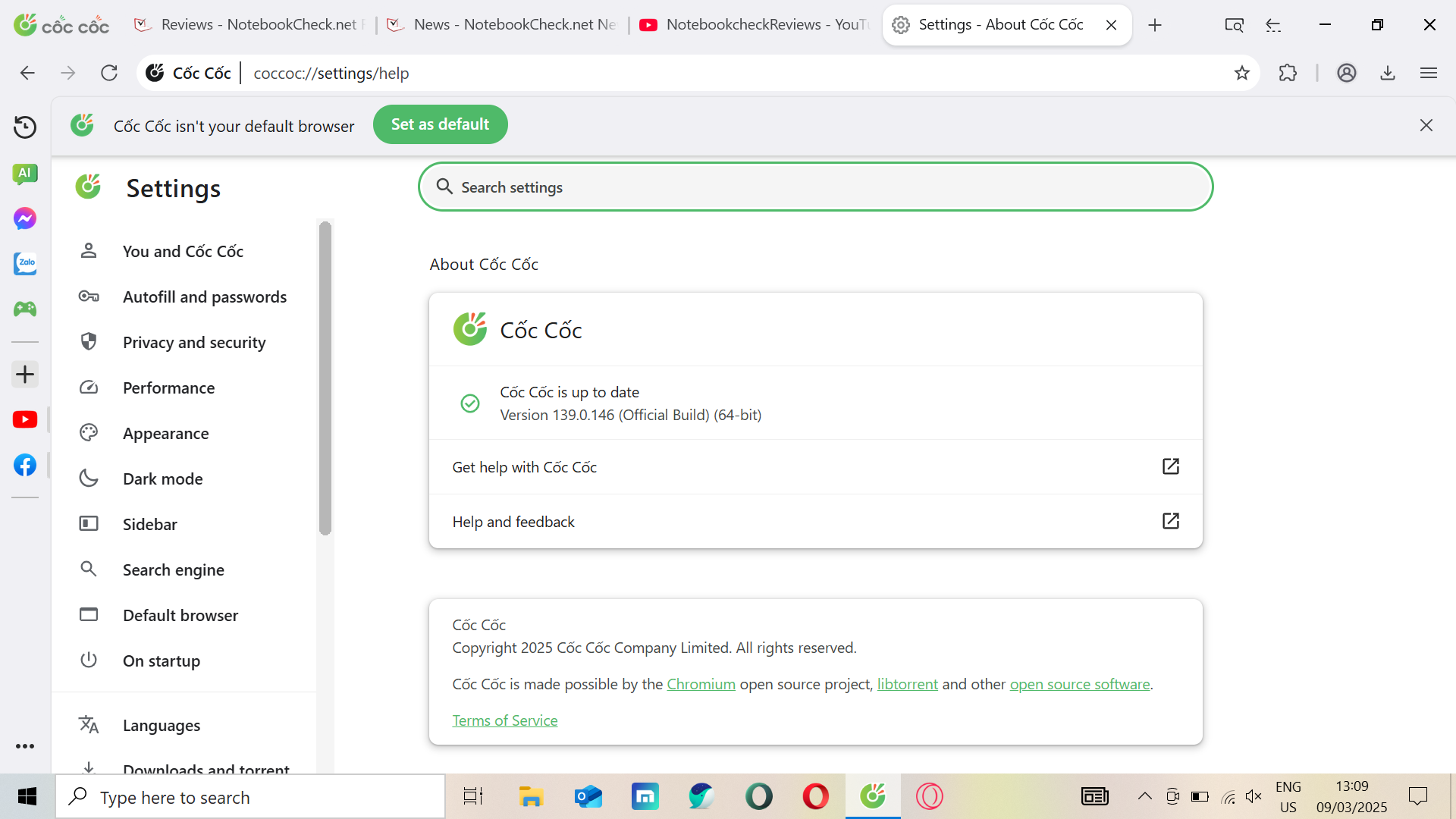This screenshot has width=1456, height=819.
Task: Open Privacy and security settings
Action: point(184,342)
